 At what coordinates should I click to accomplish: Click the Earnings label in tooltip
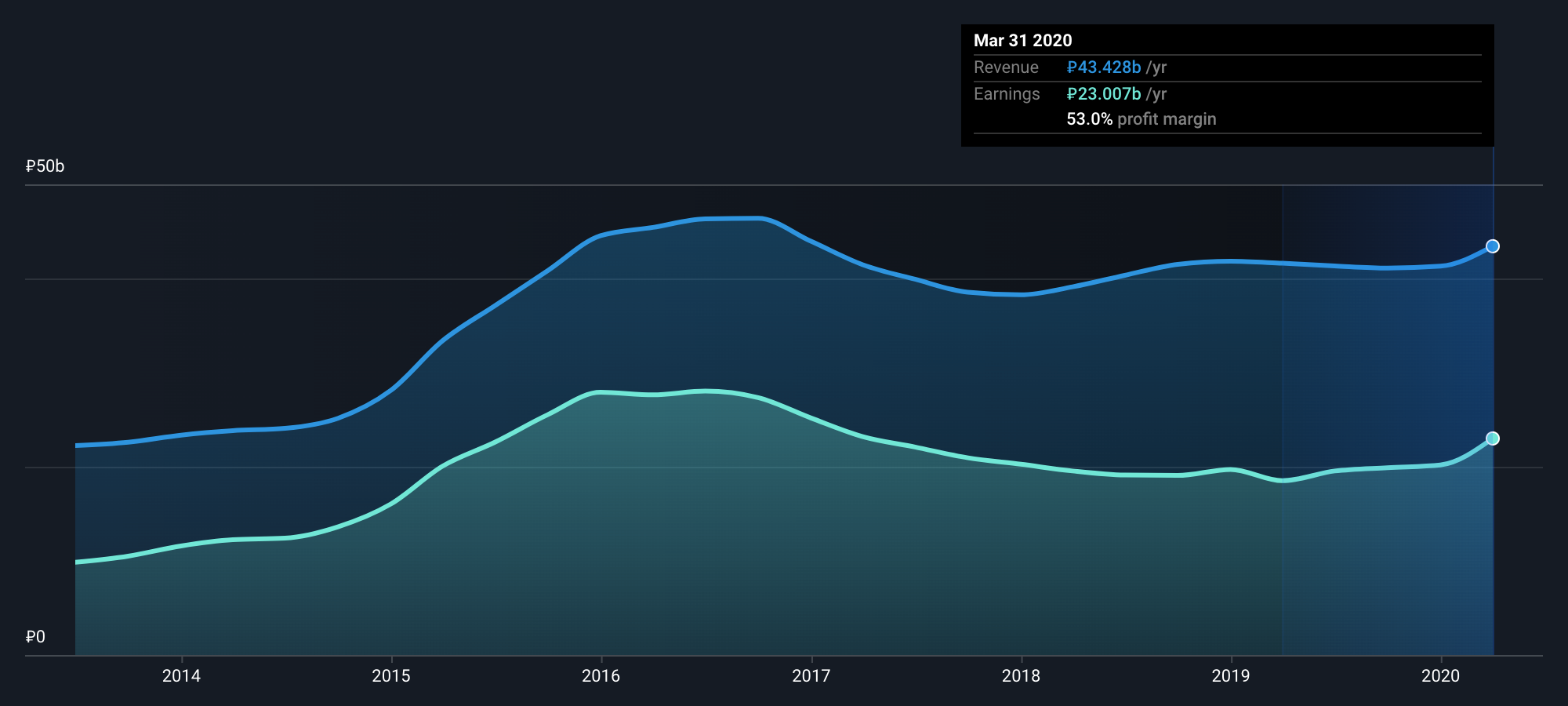coord(1007,94)
